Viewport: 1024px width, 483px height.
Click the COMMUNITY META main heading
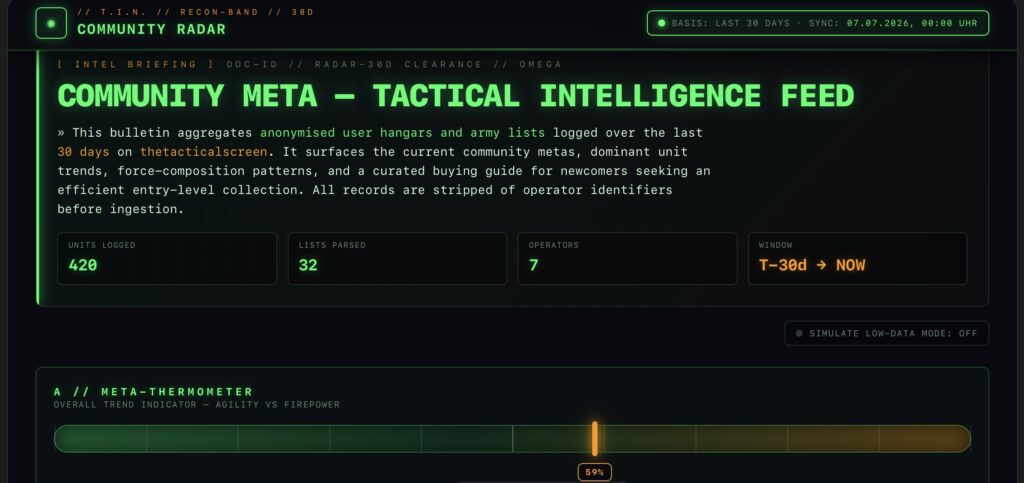[456, 96]
